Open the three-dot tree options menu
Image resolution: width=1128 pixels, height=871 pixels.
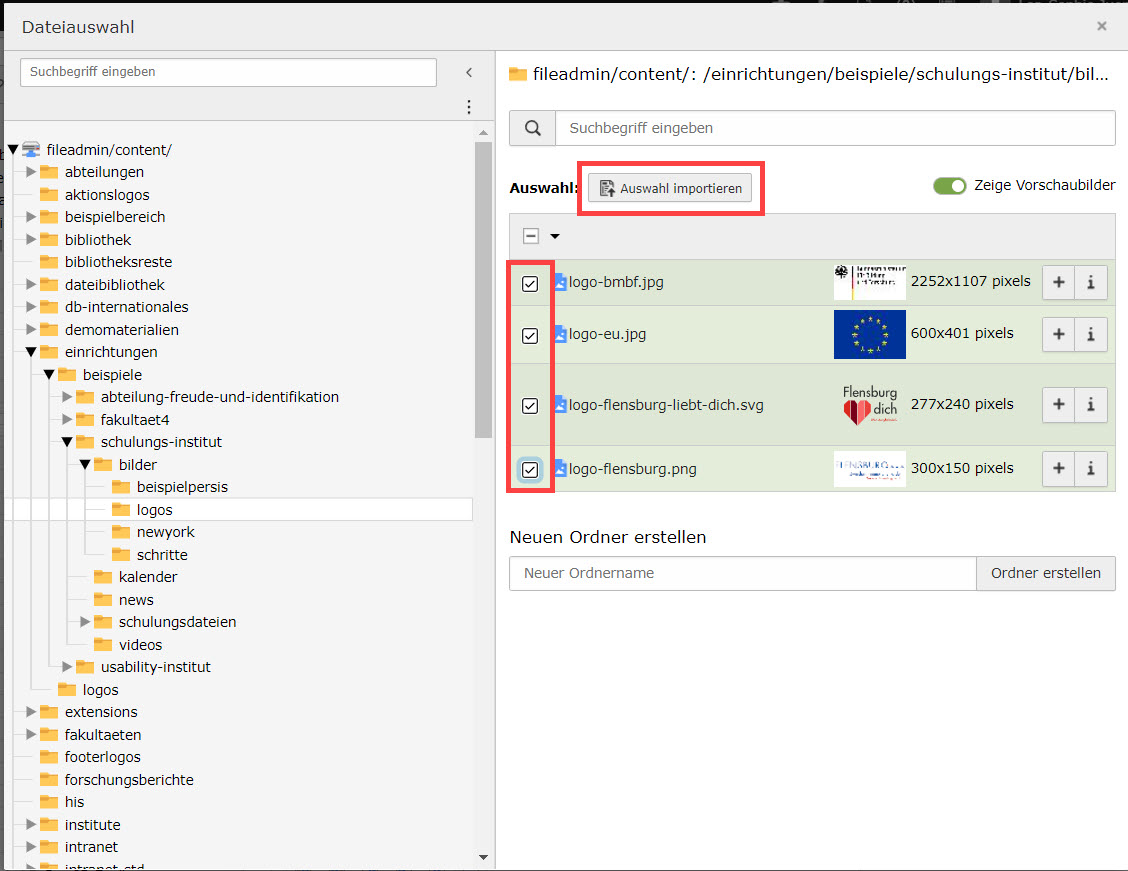coord(469,107)
